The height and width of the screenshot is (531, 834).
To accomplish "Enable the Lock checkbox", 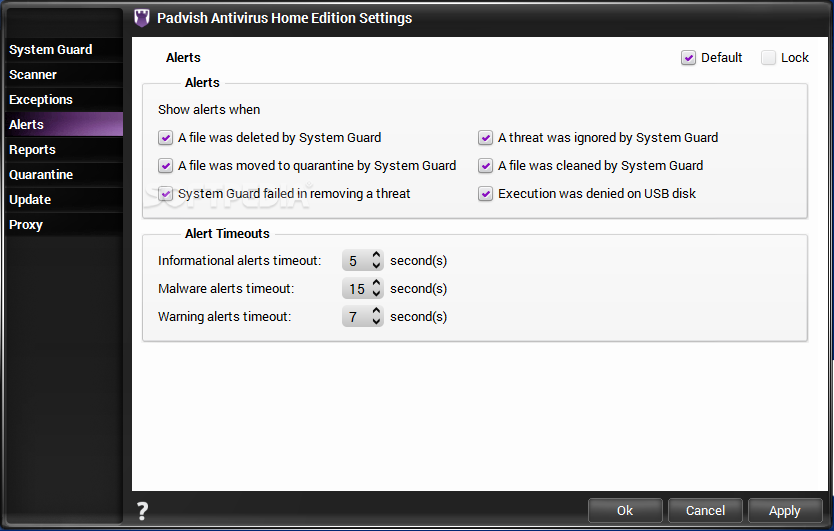I will (x=768, y=57).
